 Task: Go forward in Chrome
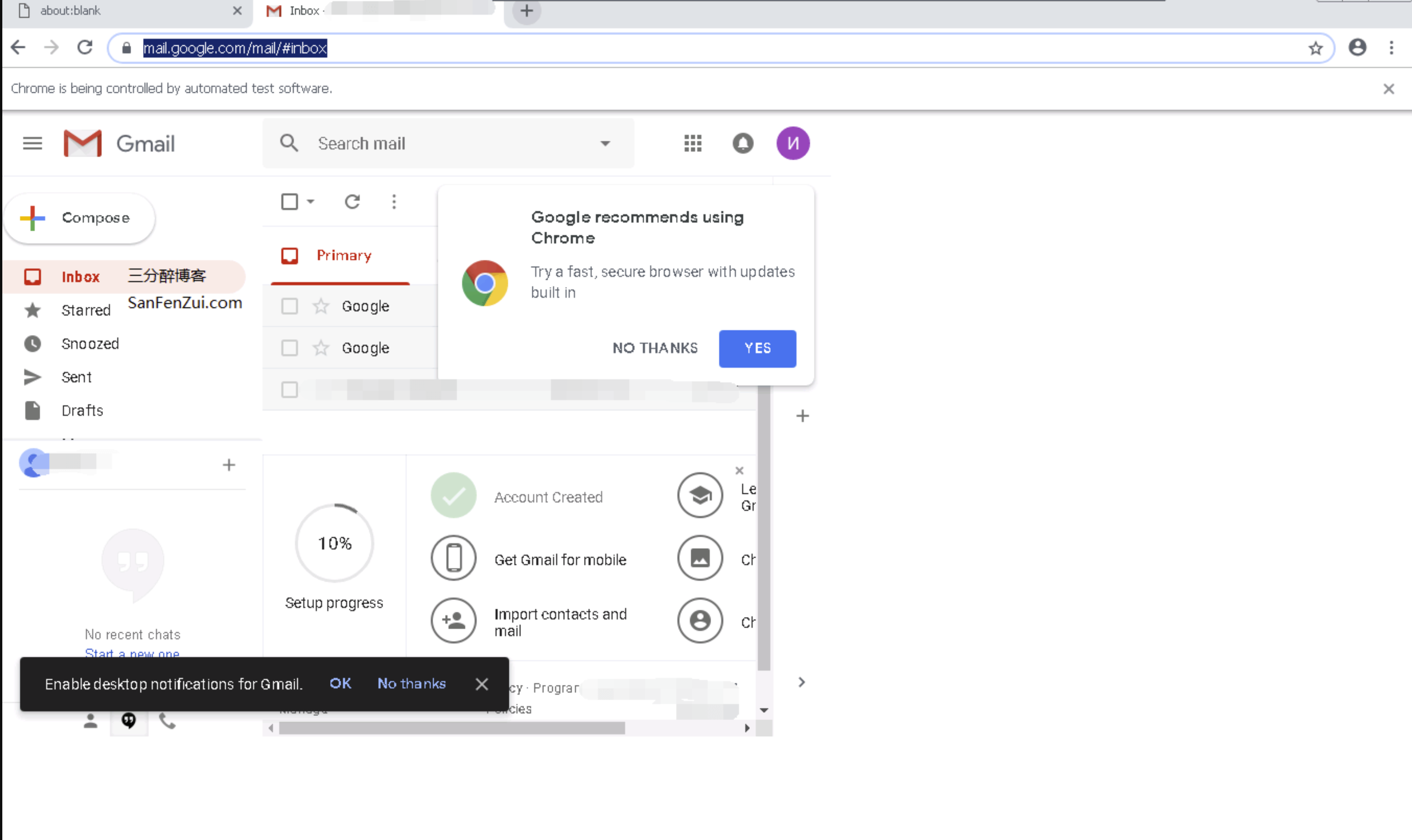52,48
